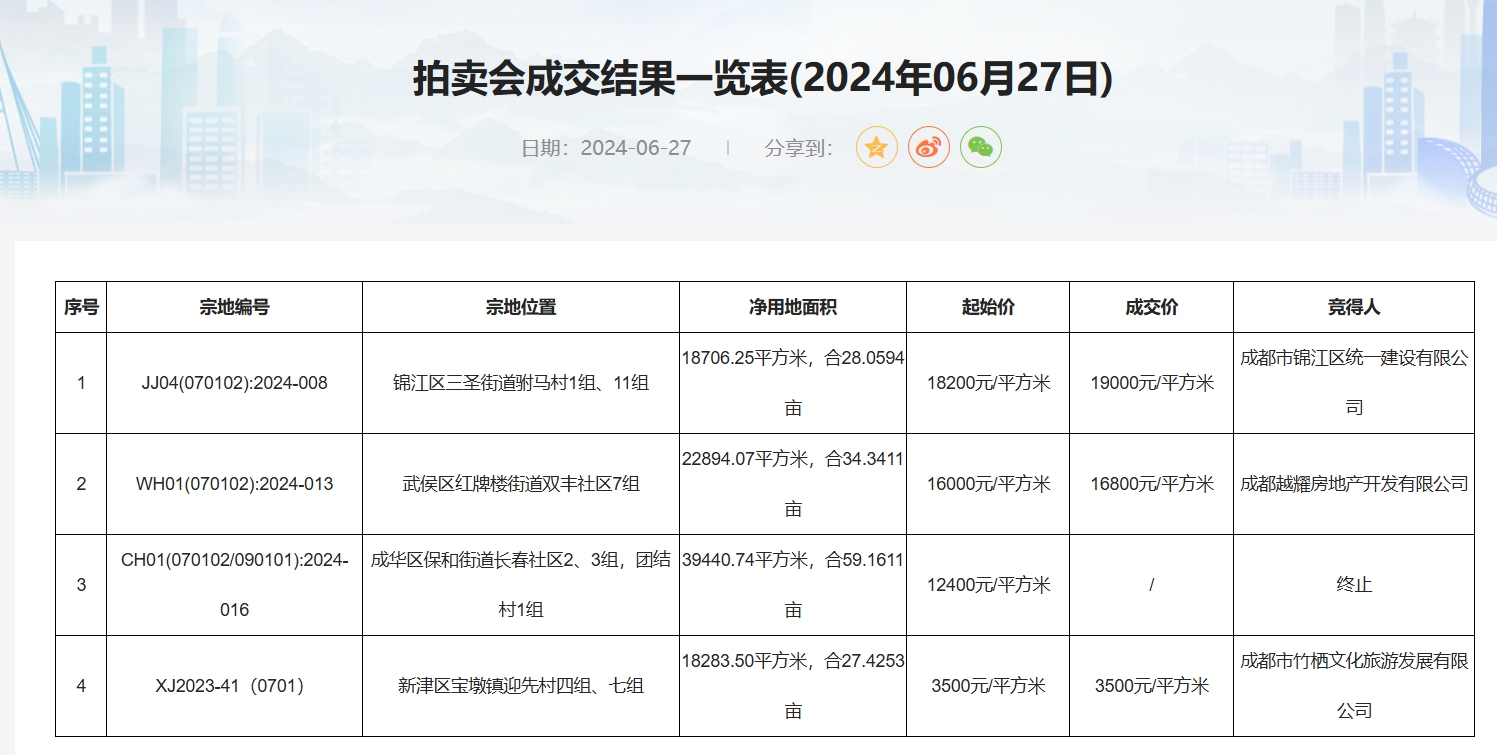This screenshot has width=1497, height=755.
Task: Click the 序号 column header
Action: point(81,307)
